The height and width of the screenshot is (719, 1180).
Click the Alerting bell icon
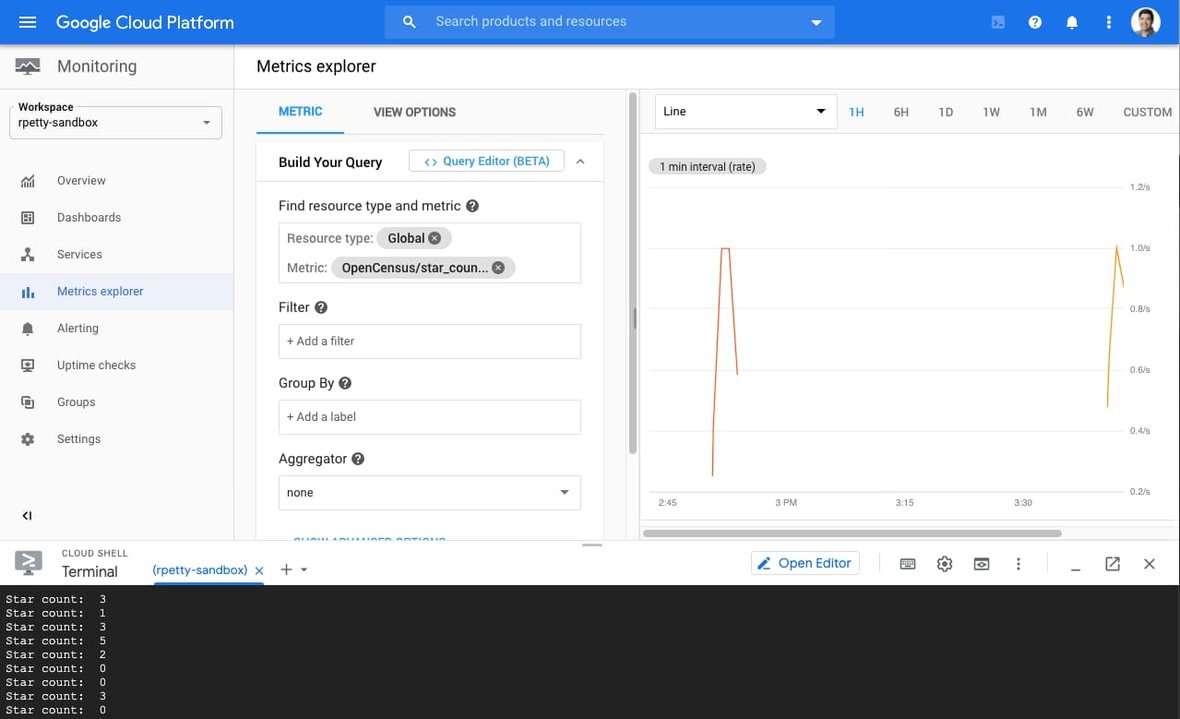[x=28, y=328]
